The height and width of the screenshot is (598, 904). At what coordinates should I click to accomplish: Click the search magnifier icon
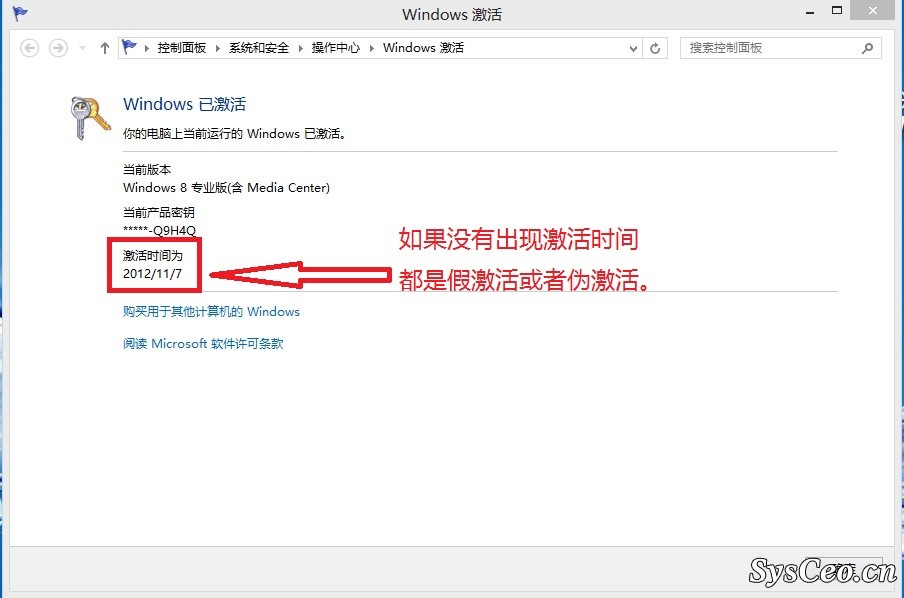868,48
